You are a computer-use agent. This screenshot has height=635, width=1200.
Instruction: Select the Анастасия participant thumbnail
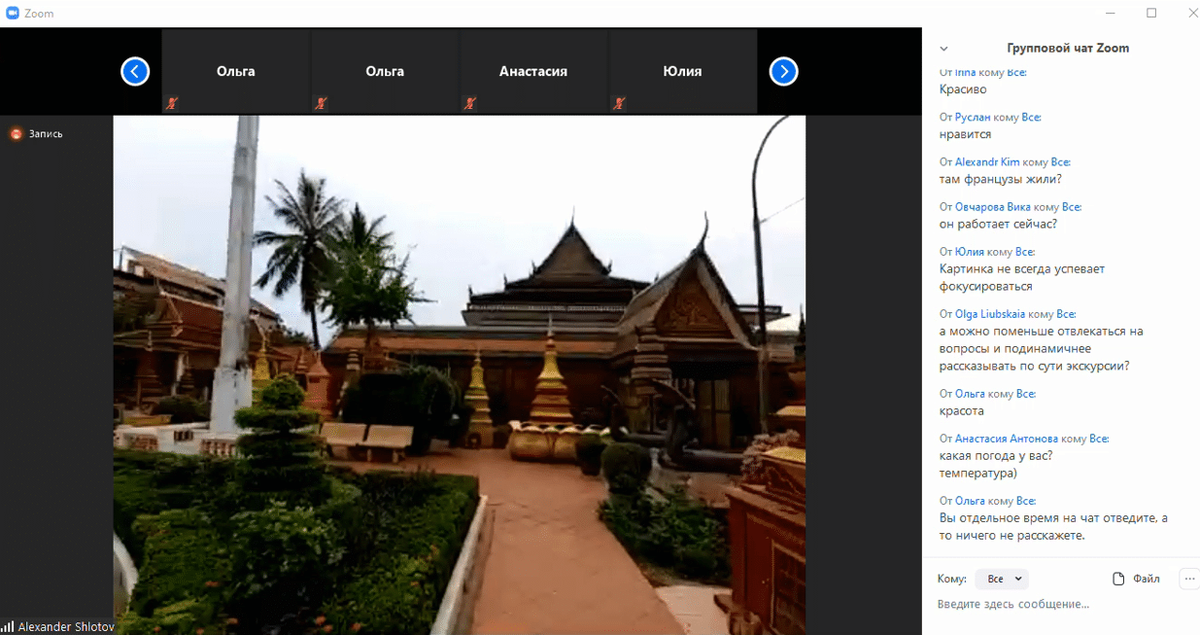pos(533,71)
